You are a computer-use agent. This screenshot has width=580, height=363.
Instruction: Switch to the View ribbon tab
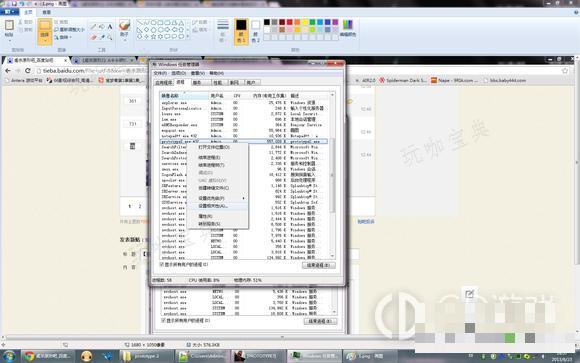[x=46, y=12]
